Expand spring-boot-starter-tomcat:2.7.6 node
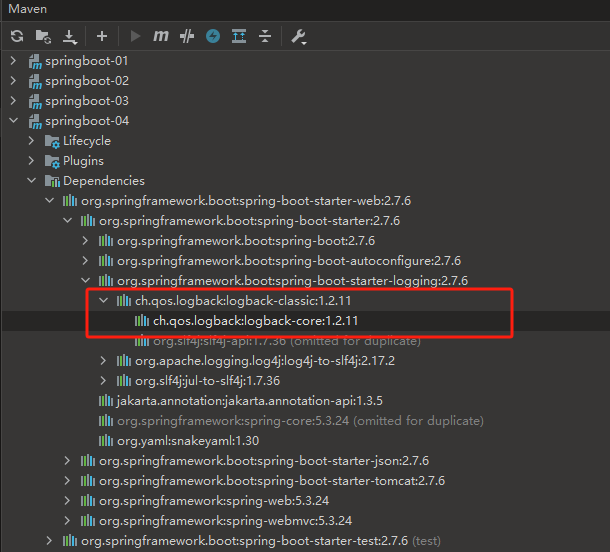Viewport: 610px width, 552px height. 67,480
